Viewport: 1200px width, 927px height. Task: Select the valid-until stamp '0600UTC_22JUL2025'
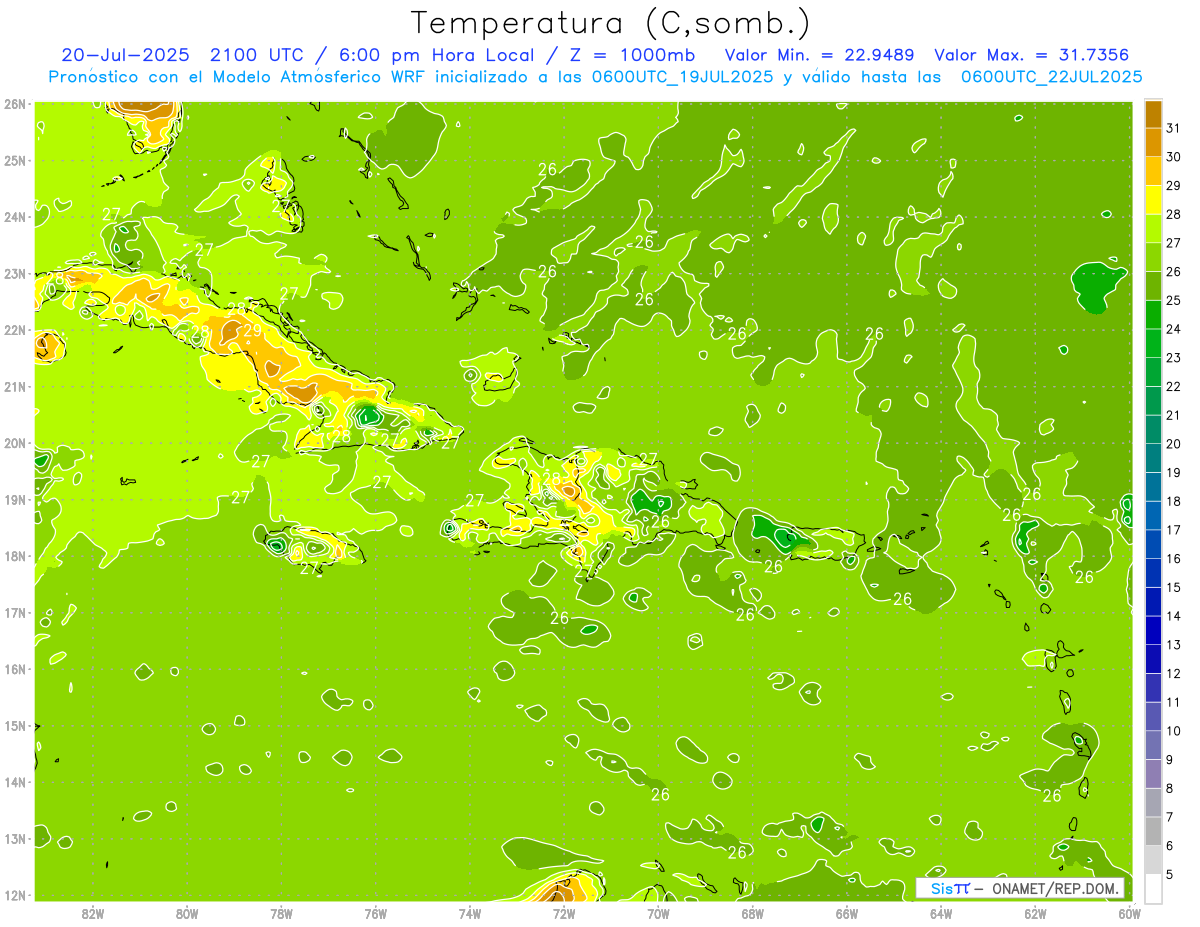[x=1052, y=77]
